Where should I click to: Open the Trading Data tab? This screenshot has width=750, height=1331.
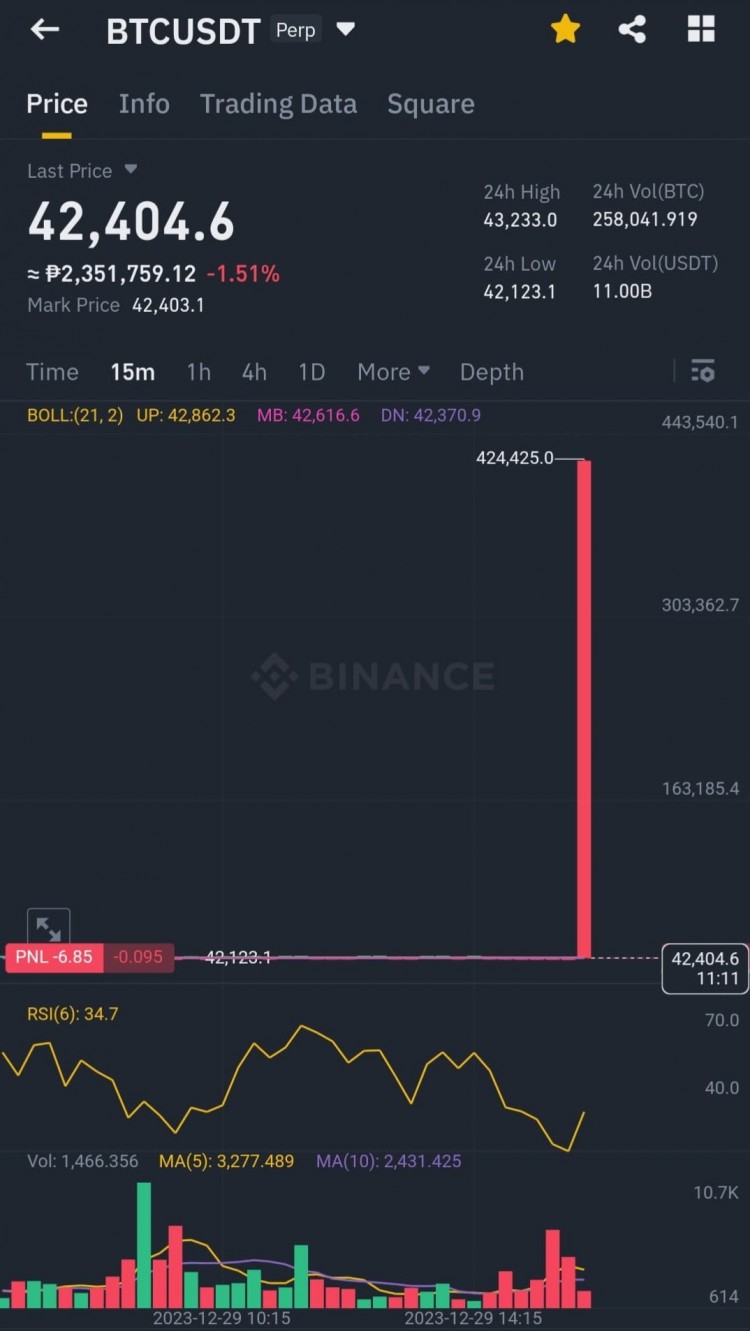pos(278,104)
